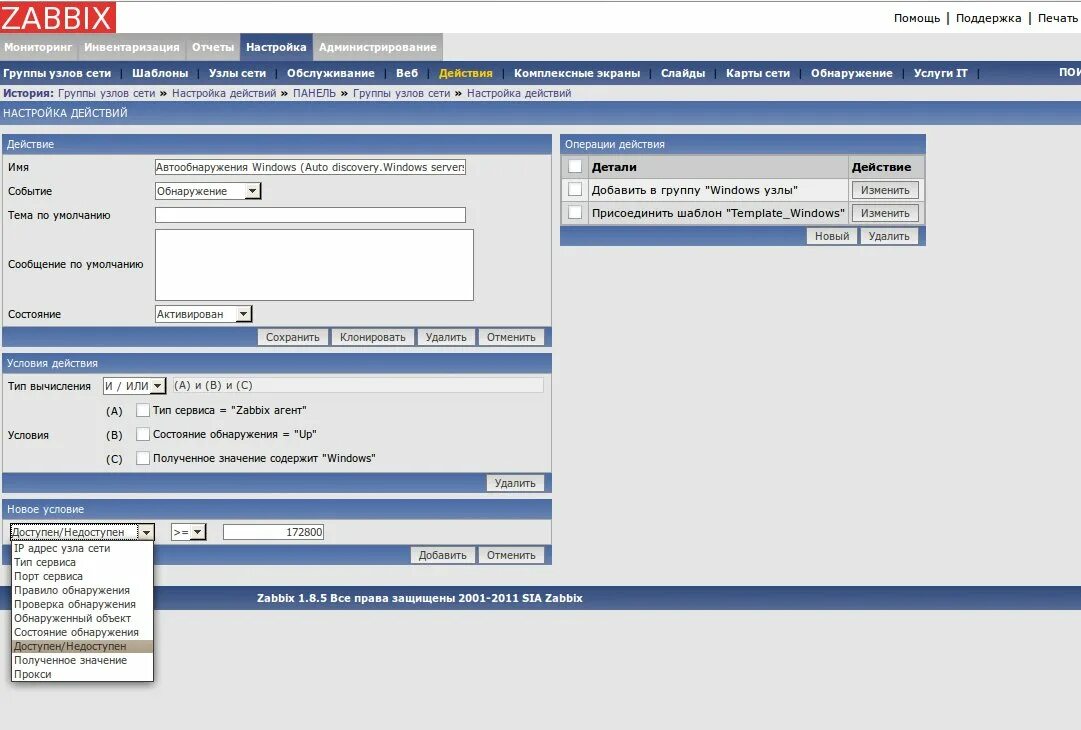Image resolution: width=1081 pixels, height=730 pixels.
Task: Select highlighted Доступен/Недоступен option in list
Action: click(82, 647)
